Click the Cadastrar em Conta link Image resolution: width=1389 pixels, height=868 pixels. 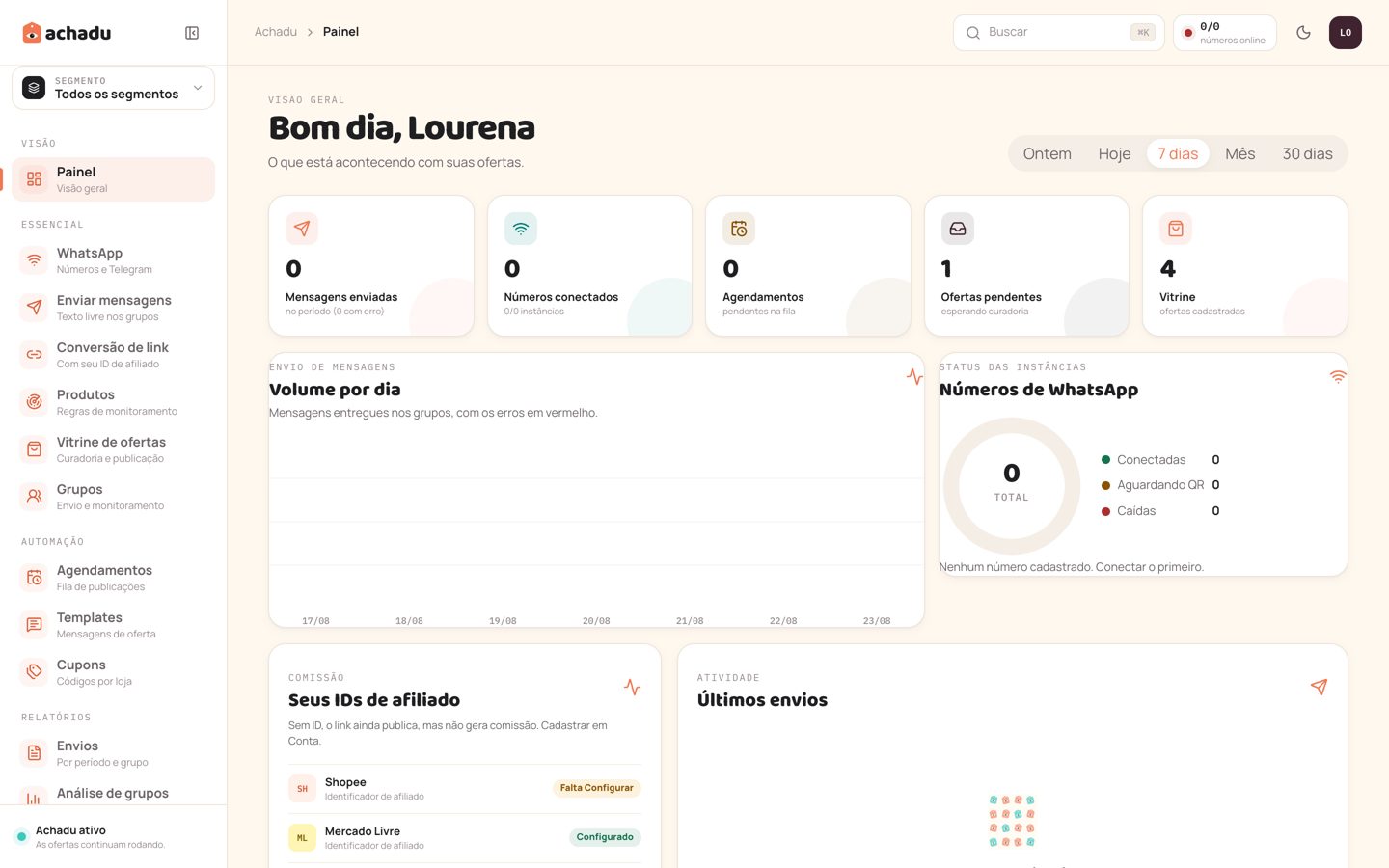[x=448, y=733]
